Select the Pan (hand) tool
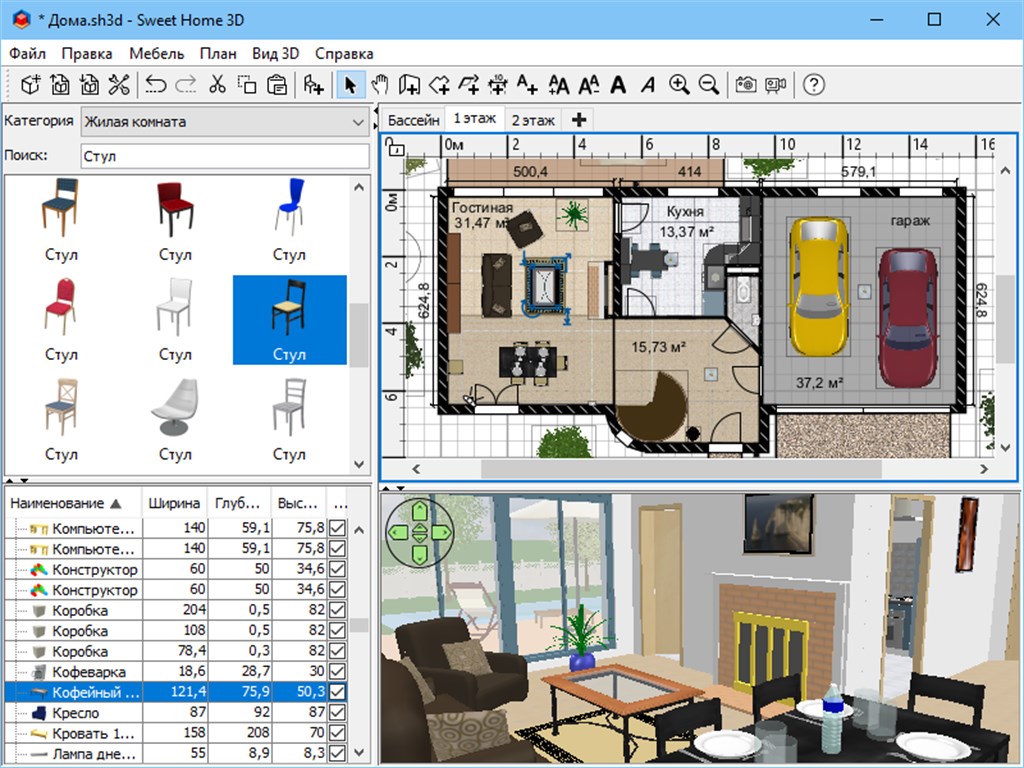The height and width of the screenshot is (768, 1024). pos(379,85)
